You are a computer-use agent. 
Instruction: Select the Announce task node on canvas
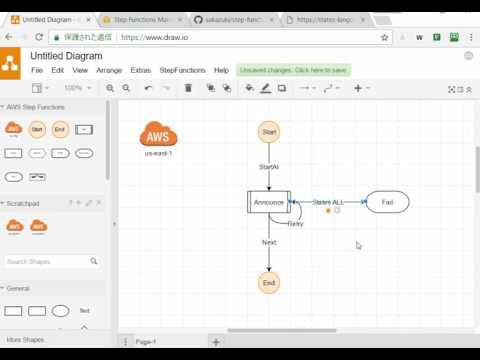coord(269,202)
